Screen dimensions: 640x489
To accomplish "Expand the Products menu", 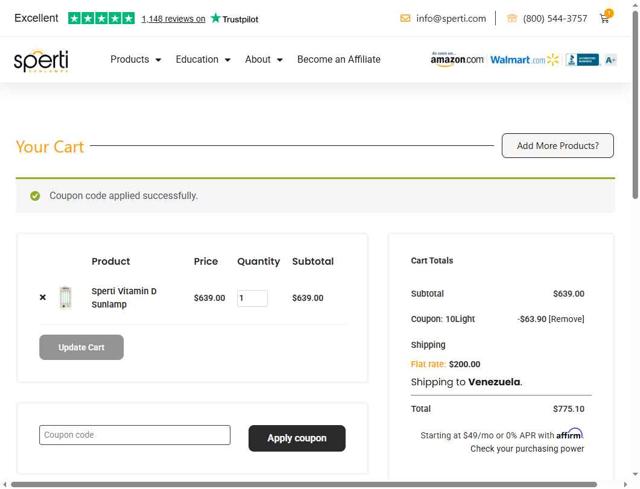I will [136, 60].
